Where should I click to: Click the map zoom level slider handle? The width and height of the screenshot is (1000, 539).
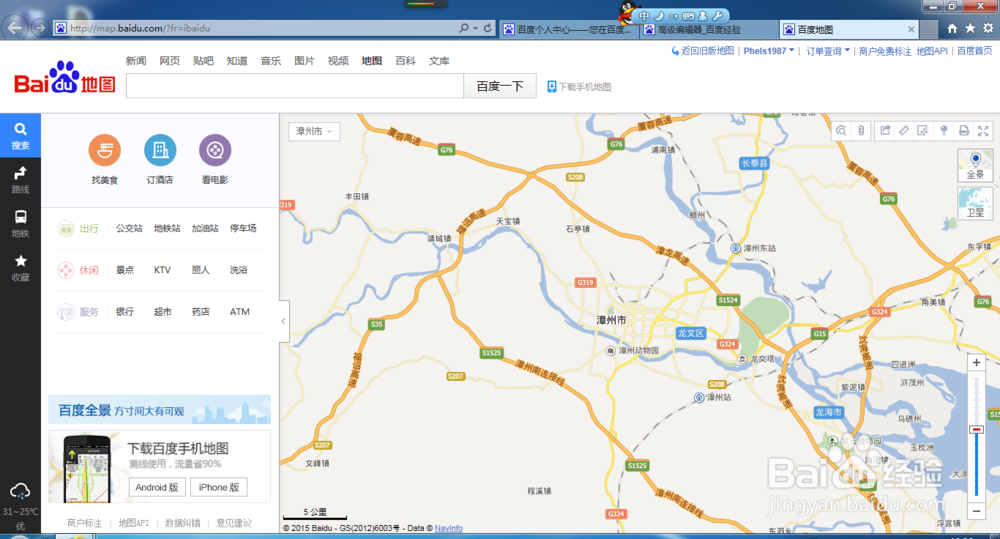click(976, 430)
